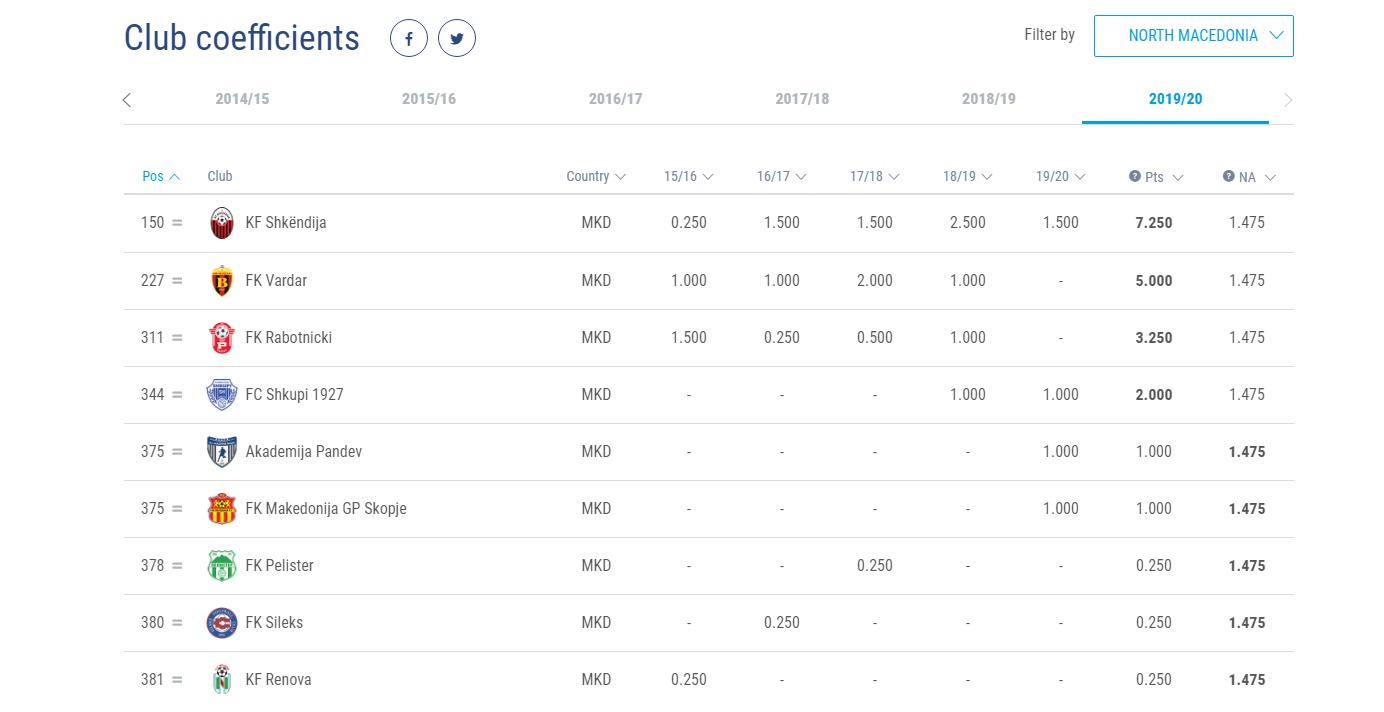Click the FK Rabotnicki club logo
This screenshot has height=712, width=1384.
coord(222,338)
